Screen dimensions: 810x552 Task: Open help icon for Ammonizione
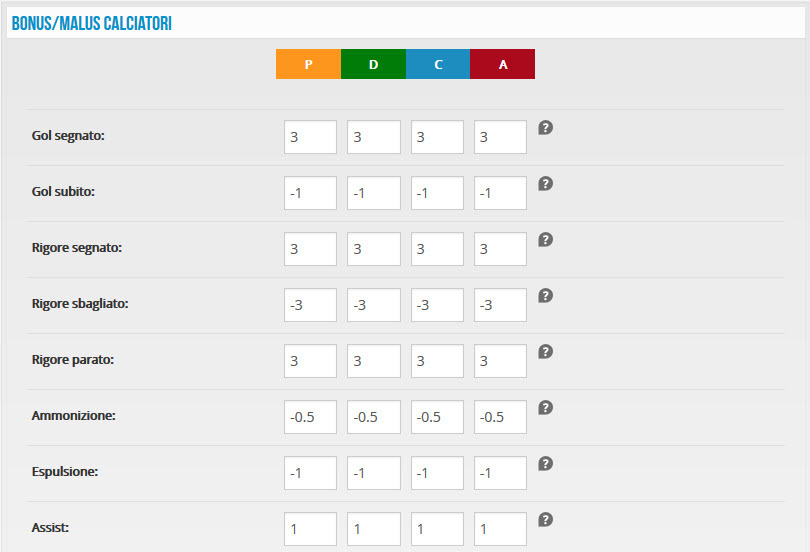(x=546, y=407)
